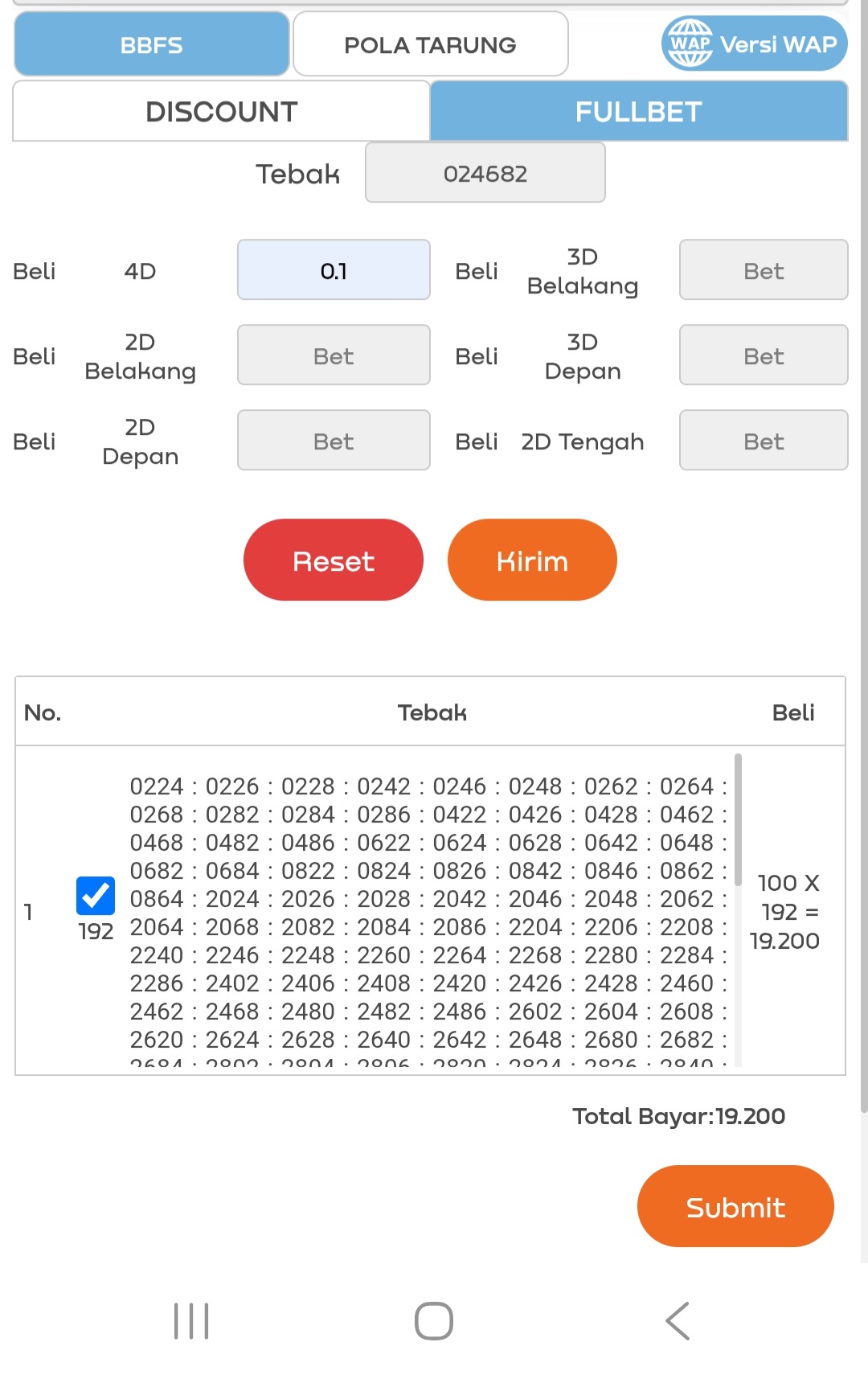Tap Android back arrow icon
This screenshot has height=1379, width=868.
(x=678, y=1320)
